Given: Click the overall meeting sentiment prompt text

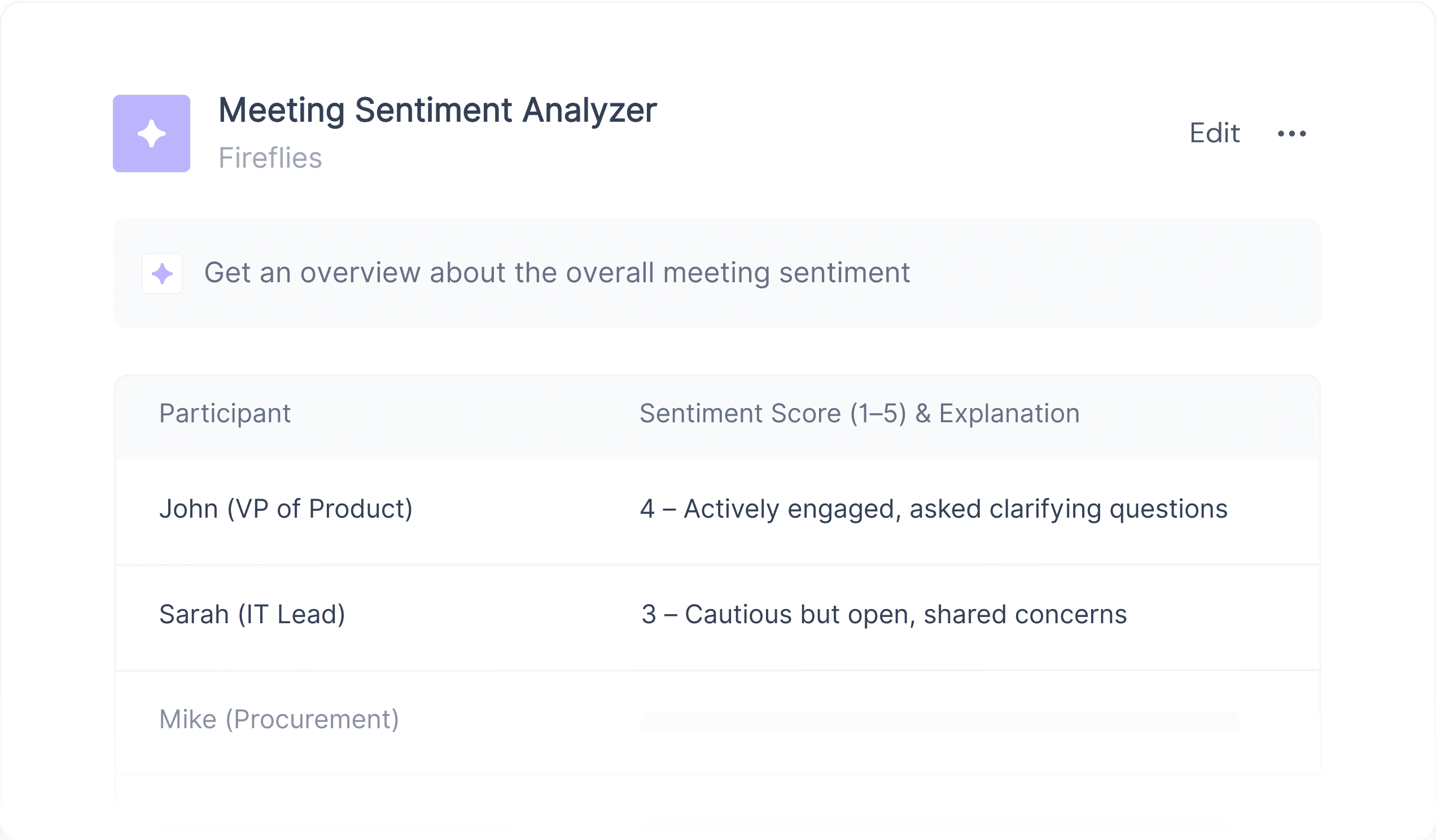Looking at the screenshot, I should 557,273.
